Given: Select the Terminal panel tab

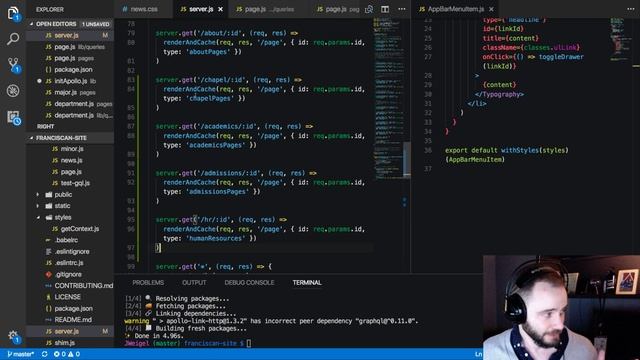Looking at the screenshot, I should (x=307, y=282).
